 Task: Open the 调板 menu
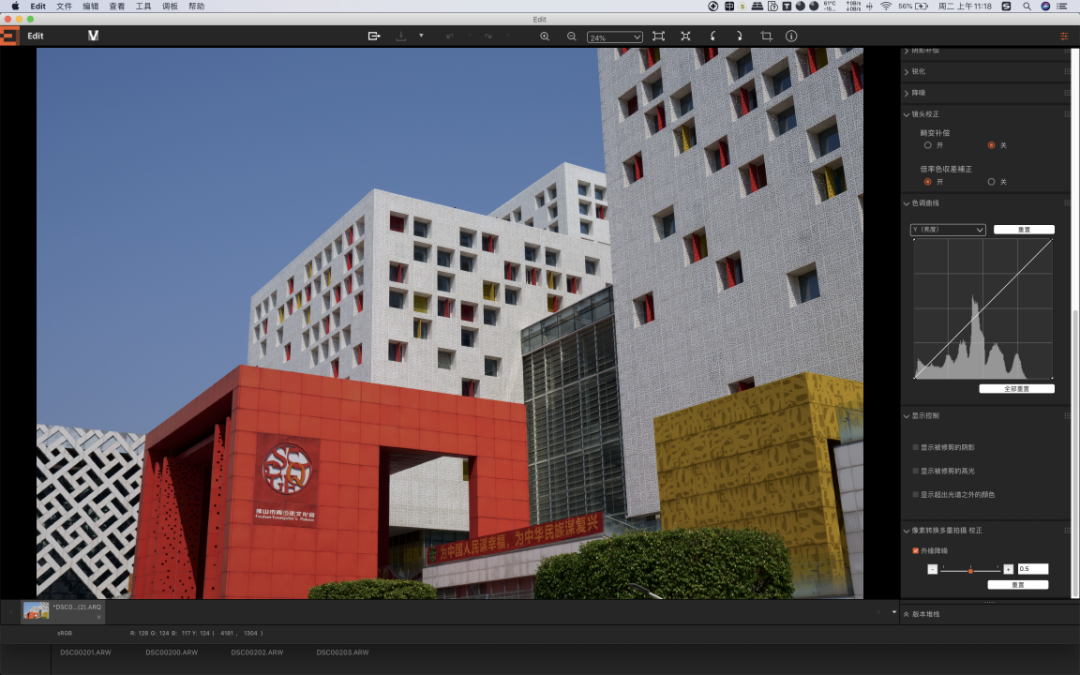(170, 6)
